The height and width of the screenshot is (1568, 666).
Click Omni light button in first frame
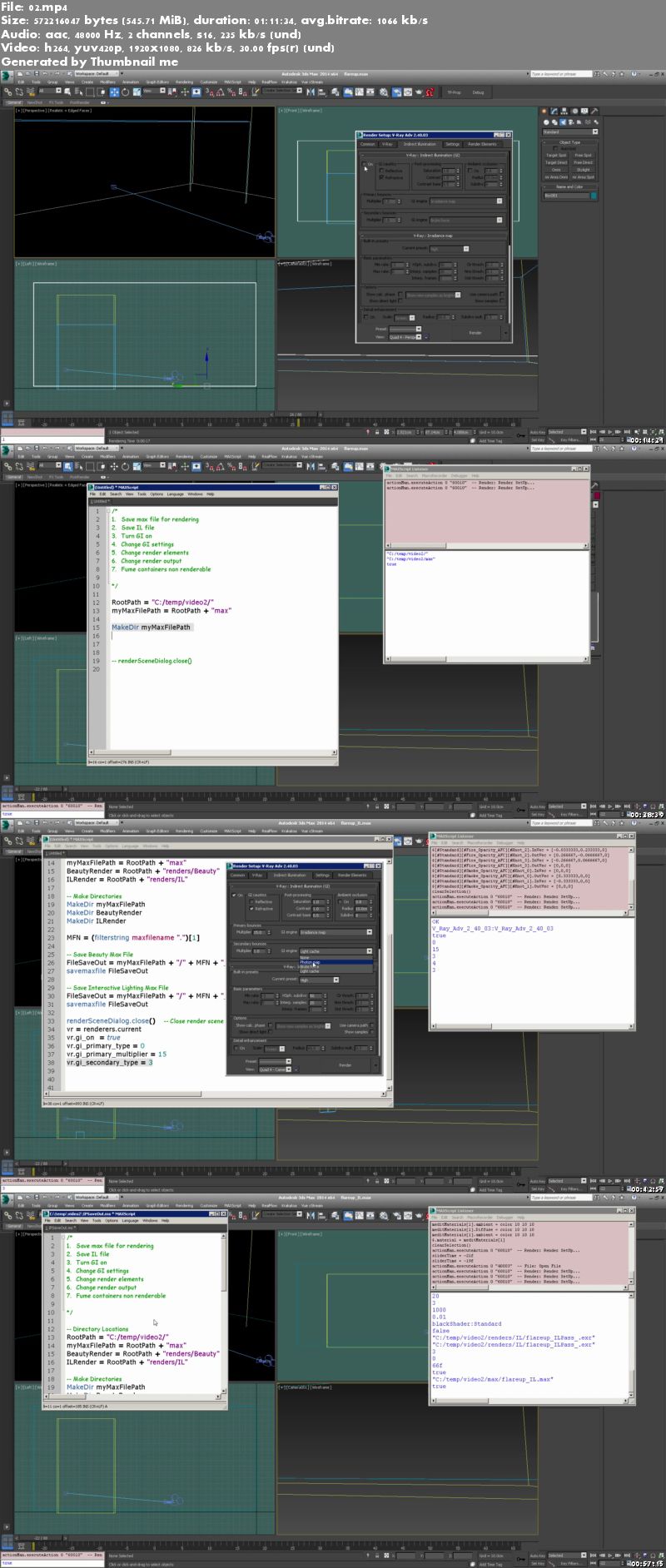coord(556,170)
